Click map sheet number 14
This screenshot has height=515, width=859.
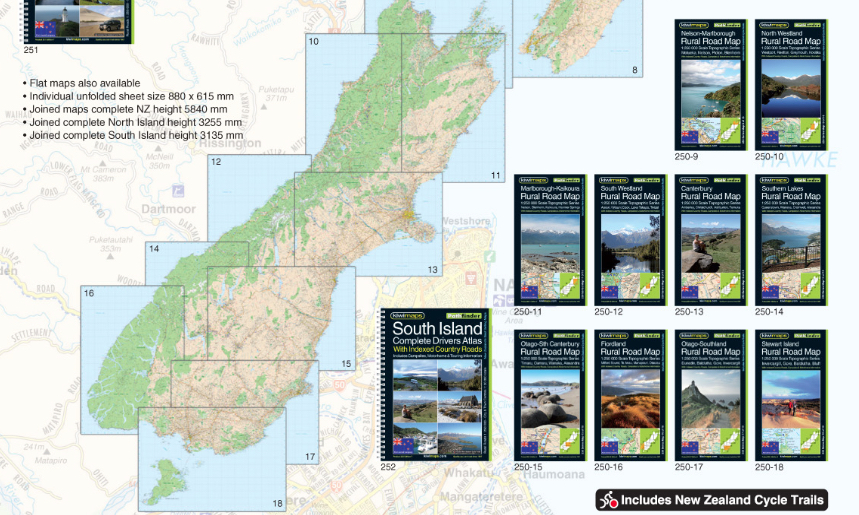154,249
